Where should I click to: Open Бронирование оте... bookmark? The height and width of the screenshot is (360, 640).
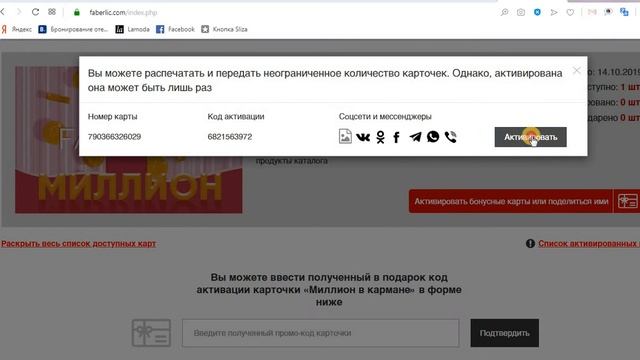pos(73,29)
